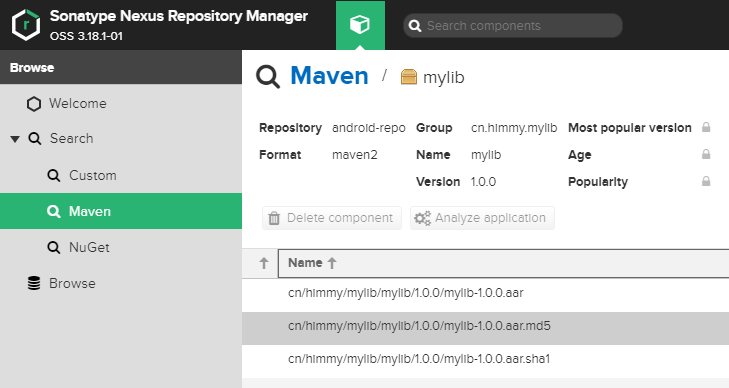
Task: Click Sonatype Nexus Repository Manager title
Action: [179, 16]
